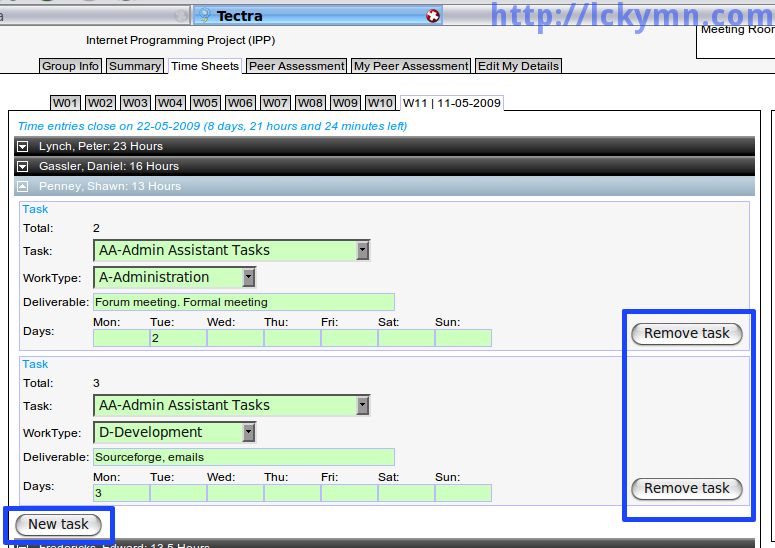Click Lynch, Peter: 23 Hours header
775x548 pixels.
pyautogui.click(x=384, y=146)
